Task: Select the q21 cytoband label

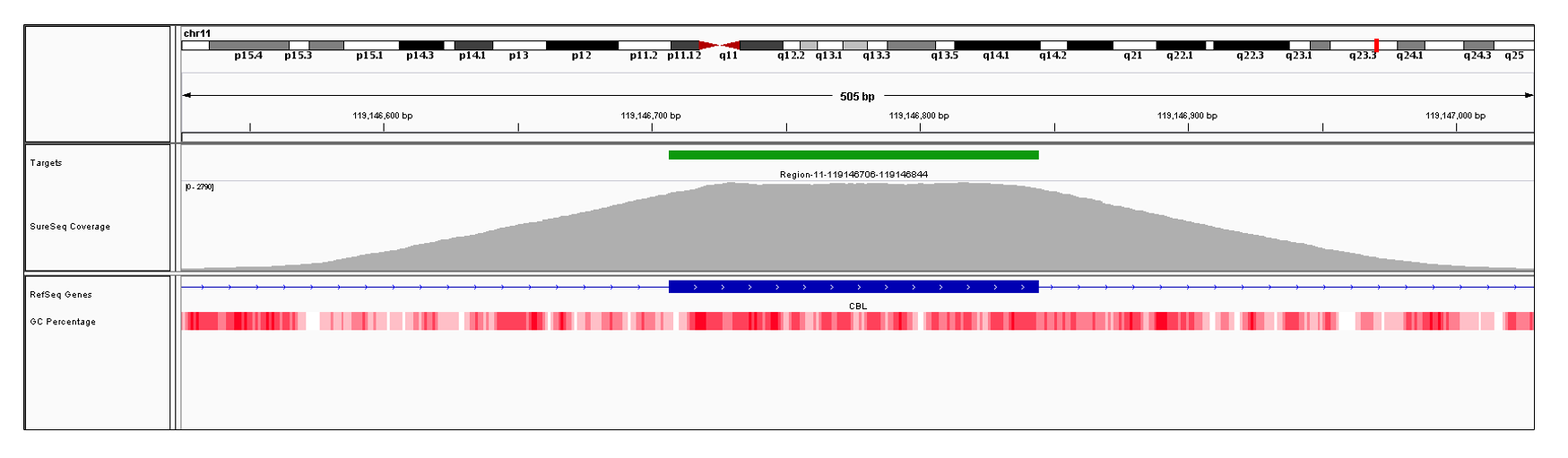Action: 1133,56
